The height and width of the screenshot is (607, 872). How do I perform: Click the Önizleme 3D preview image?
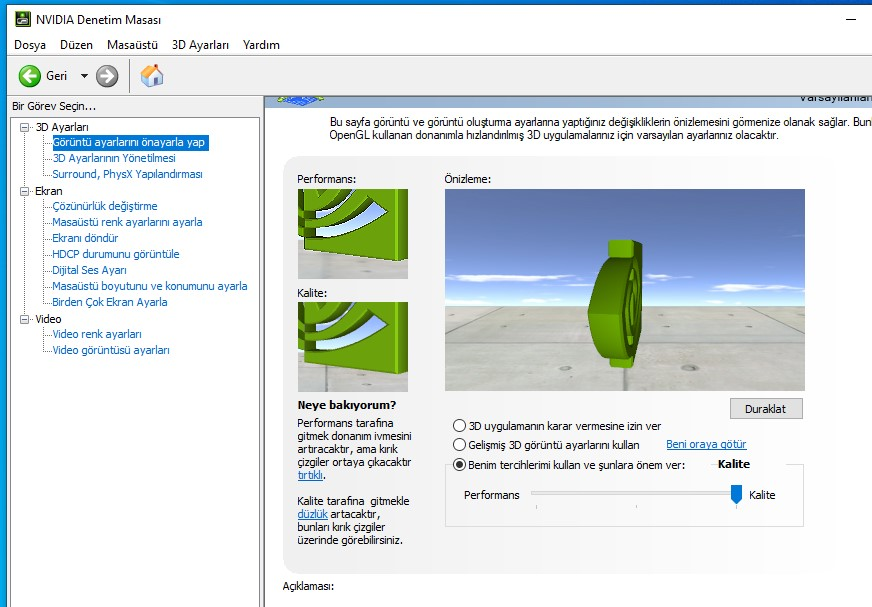(625, 290)
